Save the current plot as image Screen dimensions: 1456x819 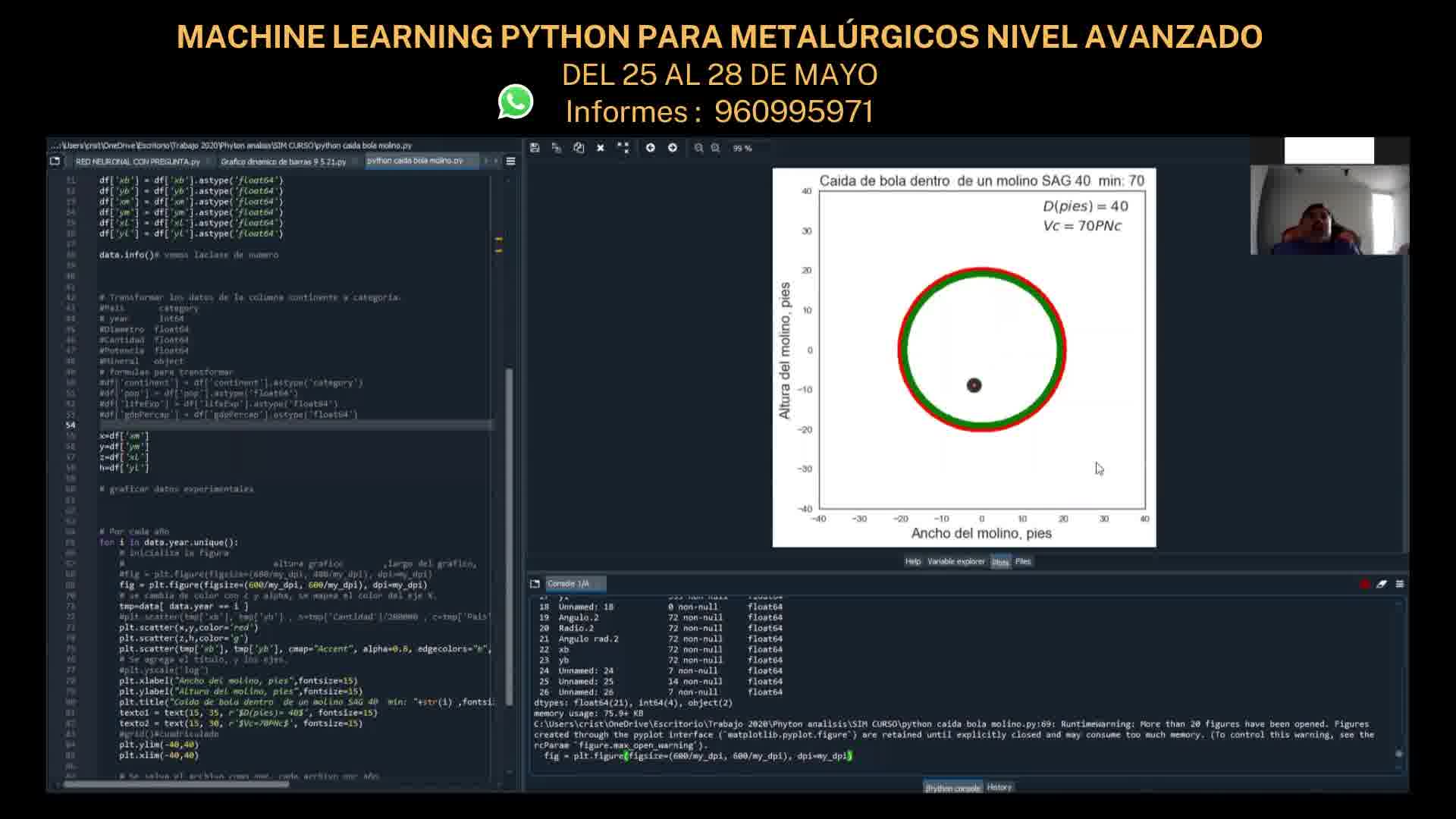(x=535, y=148)
